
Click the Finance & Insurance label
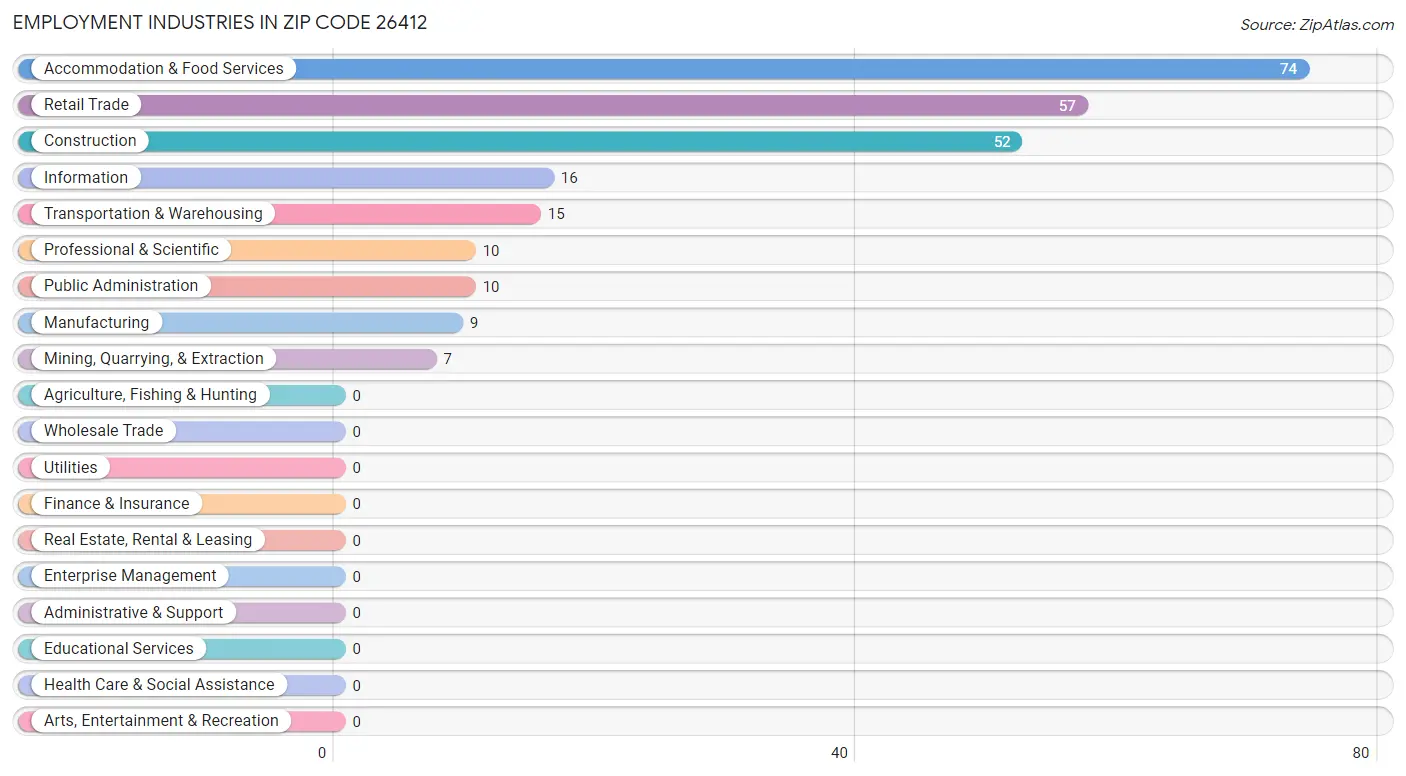tap(116, 503)
